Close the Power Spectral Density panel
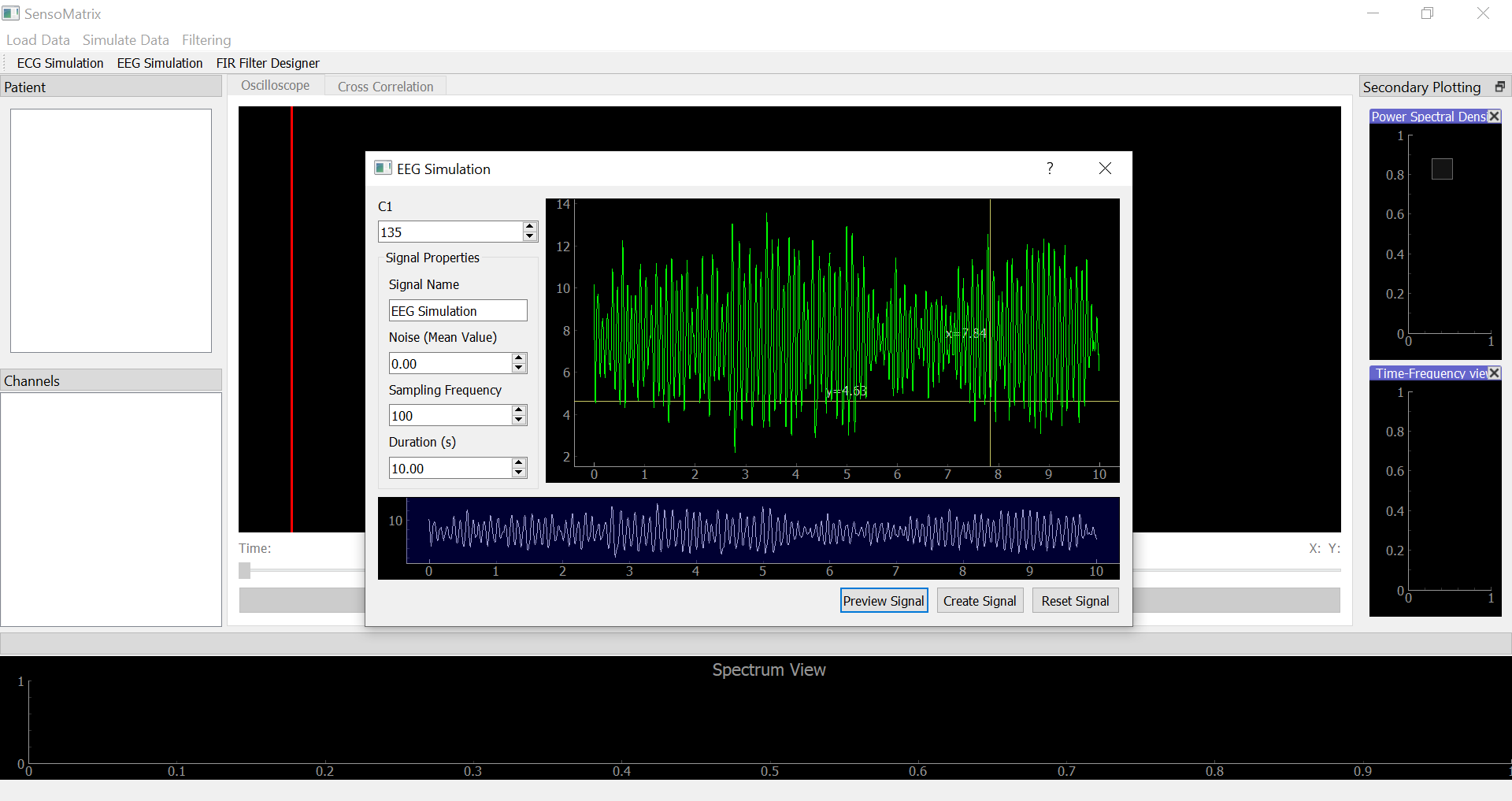This screenshot has width=1512, height=801. pos(1494,117)
